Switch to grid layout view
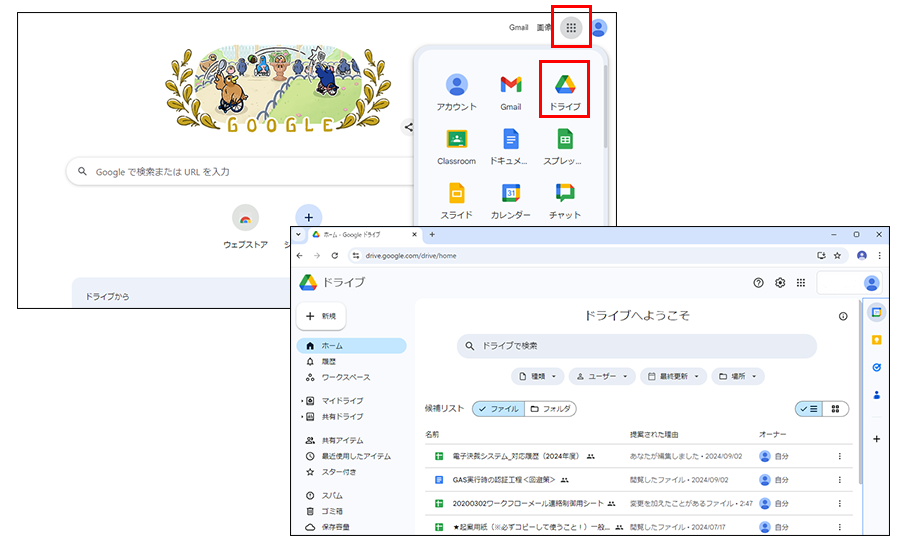This screenshot has height=550, width=900. coord(836,409)
